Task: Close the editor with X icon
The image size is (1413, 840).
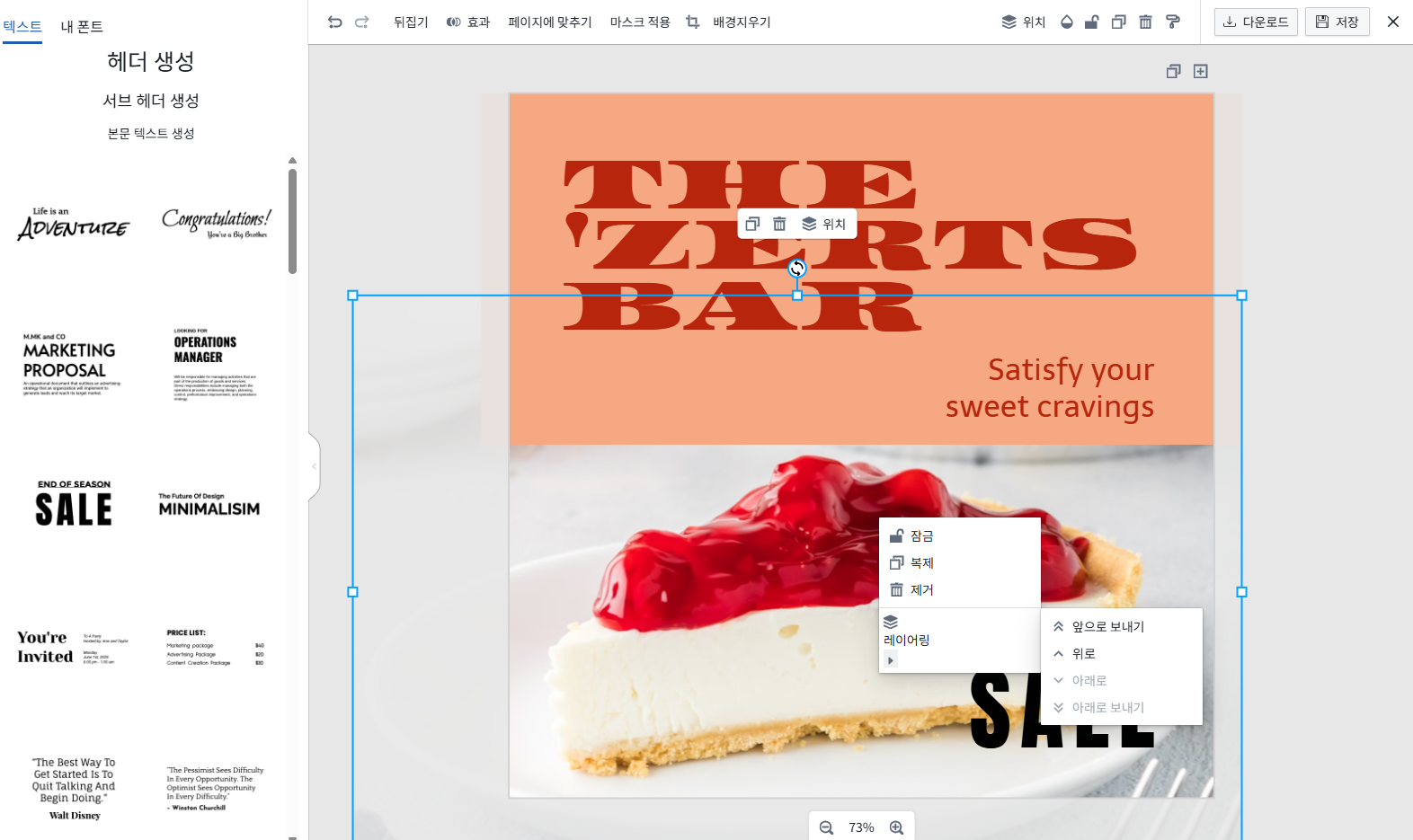Action: tap(1393, 22)
